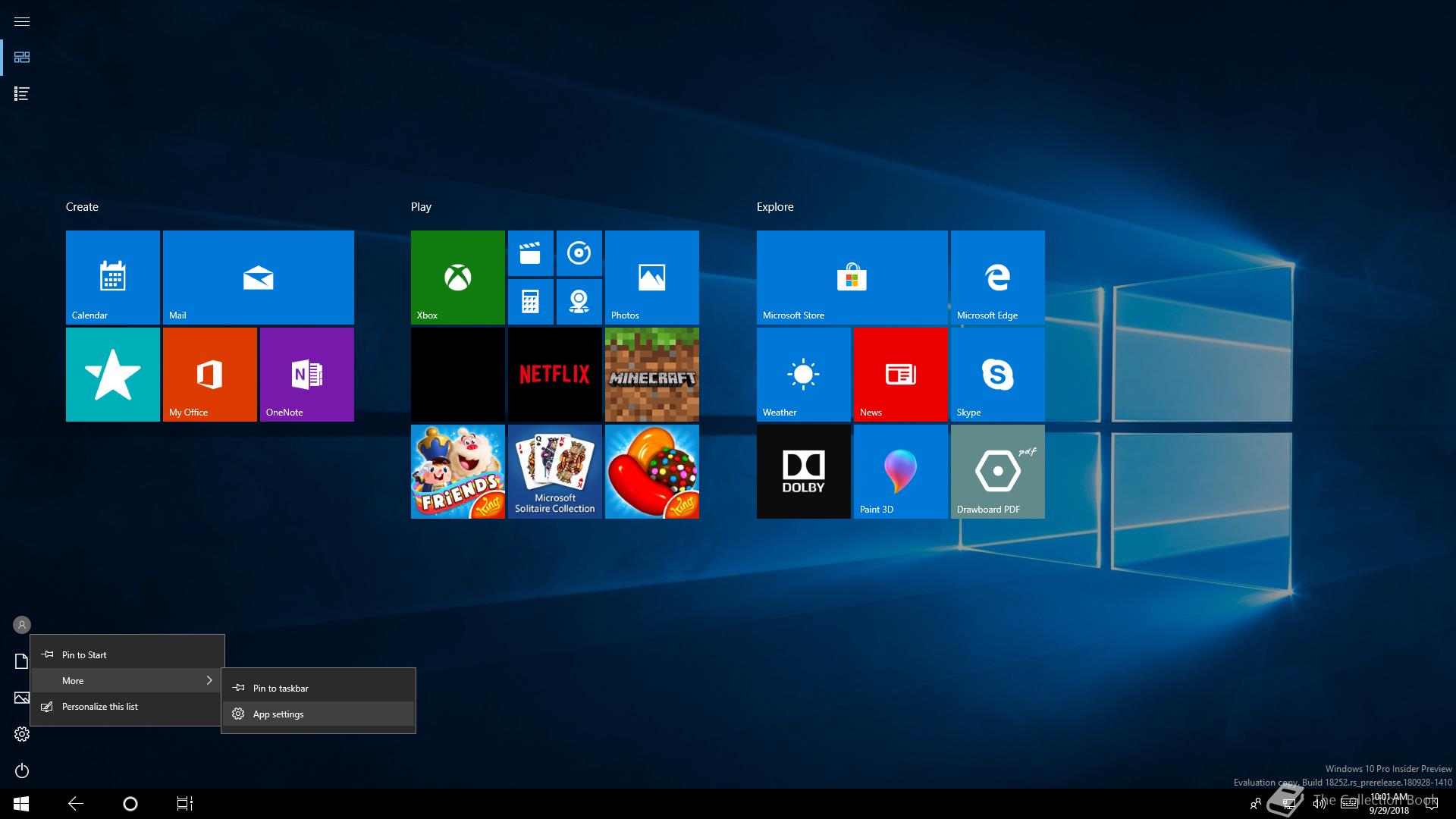Open Candy Crush Friends tile
The image size is (1456, 819).
tap(458, 472)
